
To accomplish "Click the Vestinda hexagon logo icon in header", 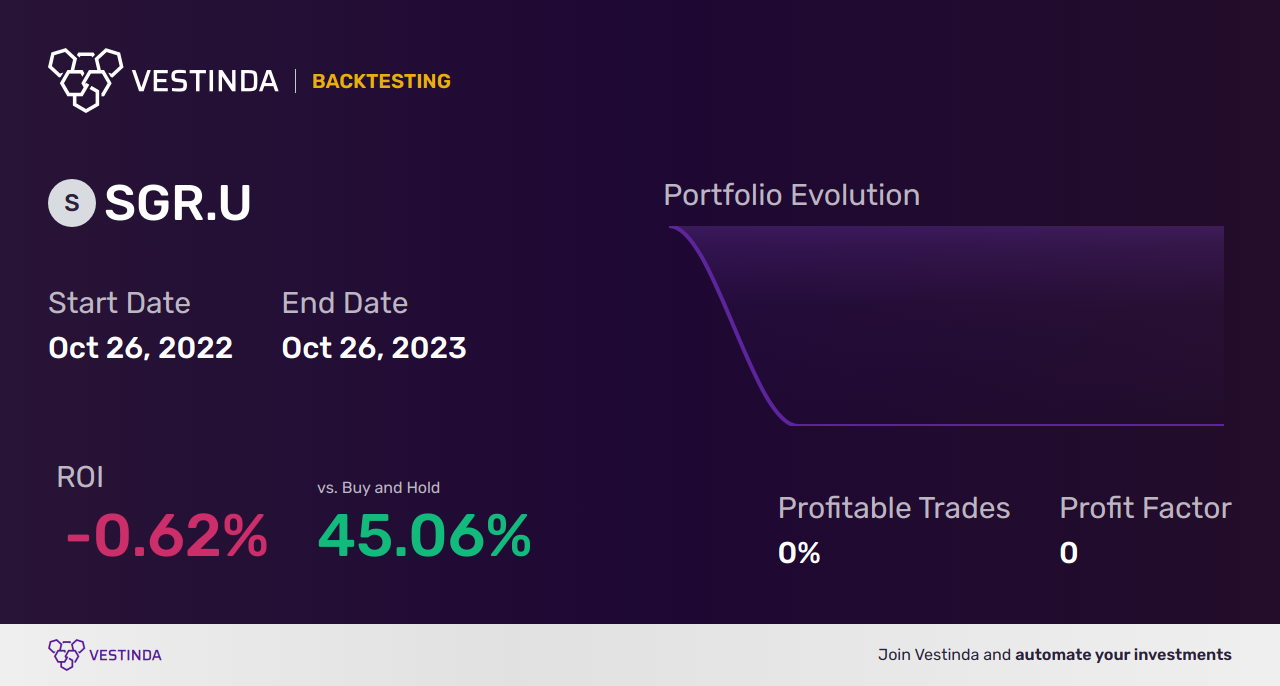I will [85, 79].
